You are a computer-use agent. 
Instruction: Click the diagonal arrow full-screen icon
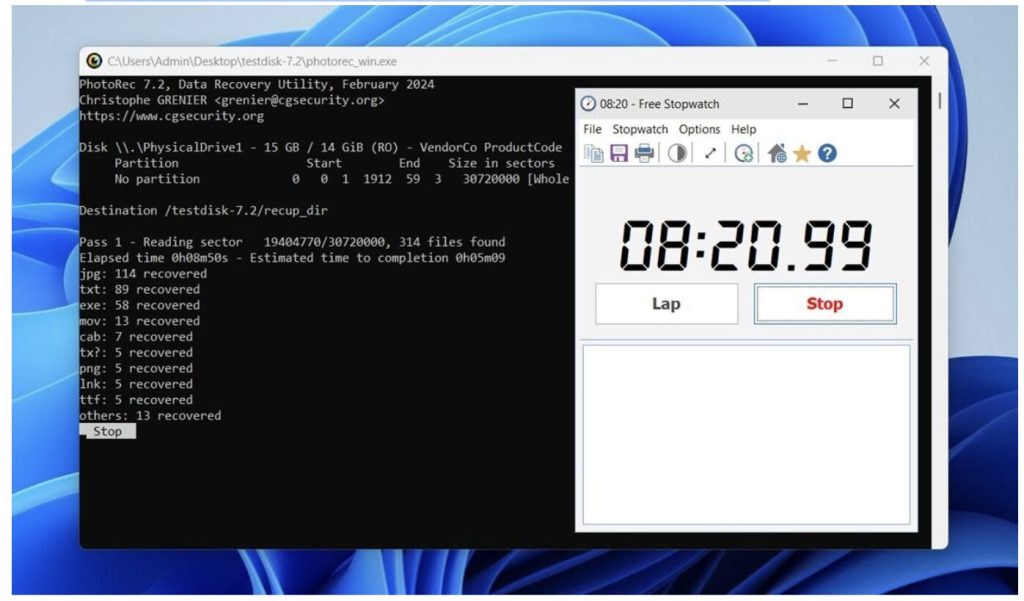click(x=710, y=154)
